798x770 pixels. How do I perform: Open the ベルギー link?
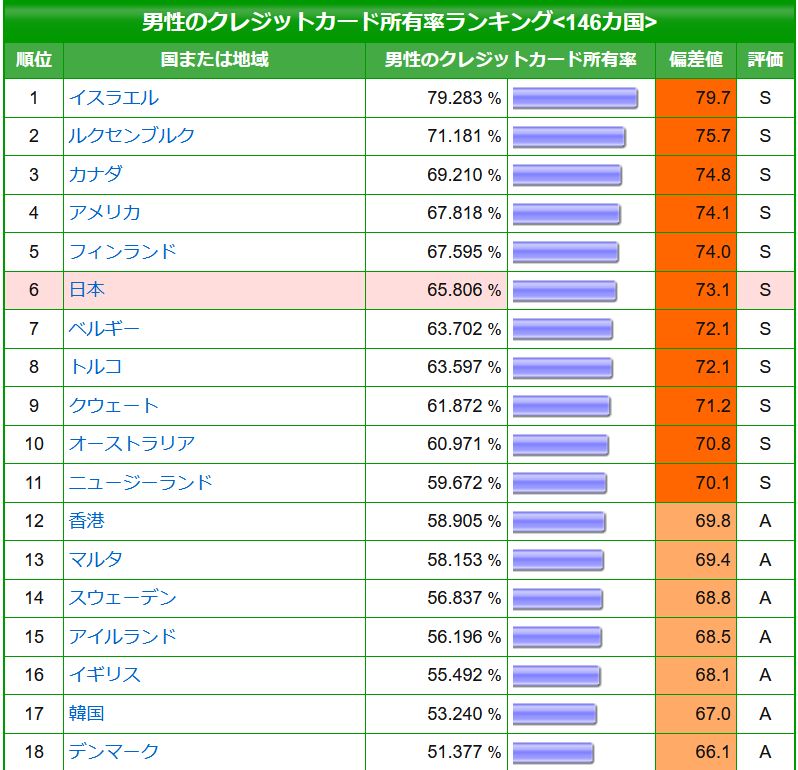point(104,329)
